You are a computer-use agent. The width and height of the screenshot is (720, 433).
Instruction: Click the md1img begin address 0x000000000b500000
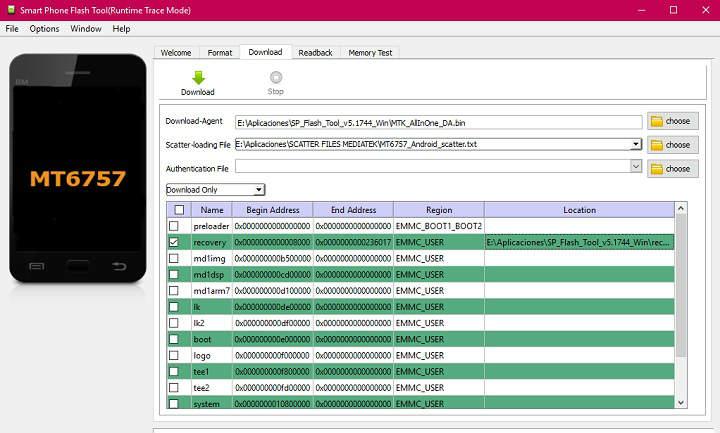(272, 259)
